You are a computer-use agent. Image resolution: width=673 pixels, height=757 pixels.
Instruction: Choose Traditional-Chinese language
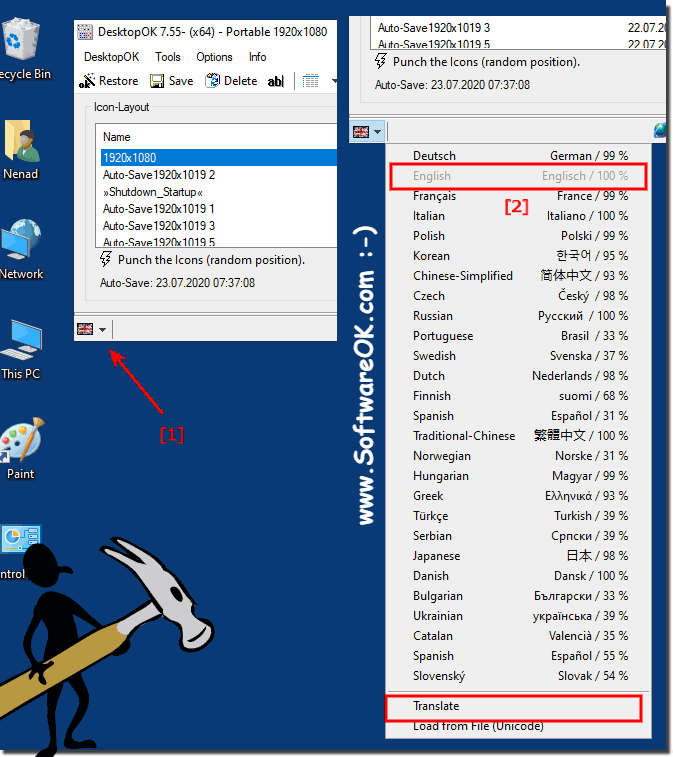pyautogui.click(x=519, y=436)
